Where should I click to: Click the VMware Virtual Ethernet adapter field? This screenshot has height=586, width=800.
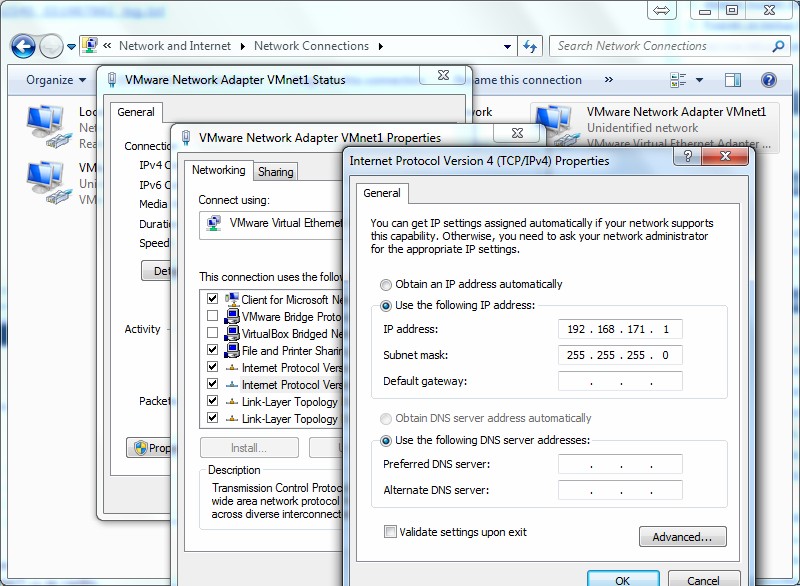click(x=271, y=223)
